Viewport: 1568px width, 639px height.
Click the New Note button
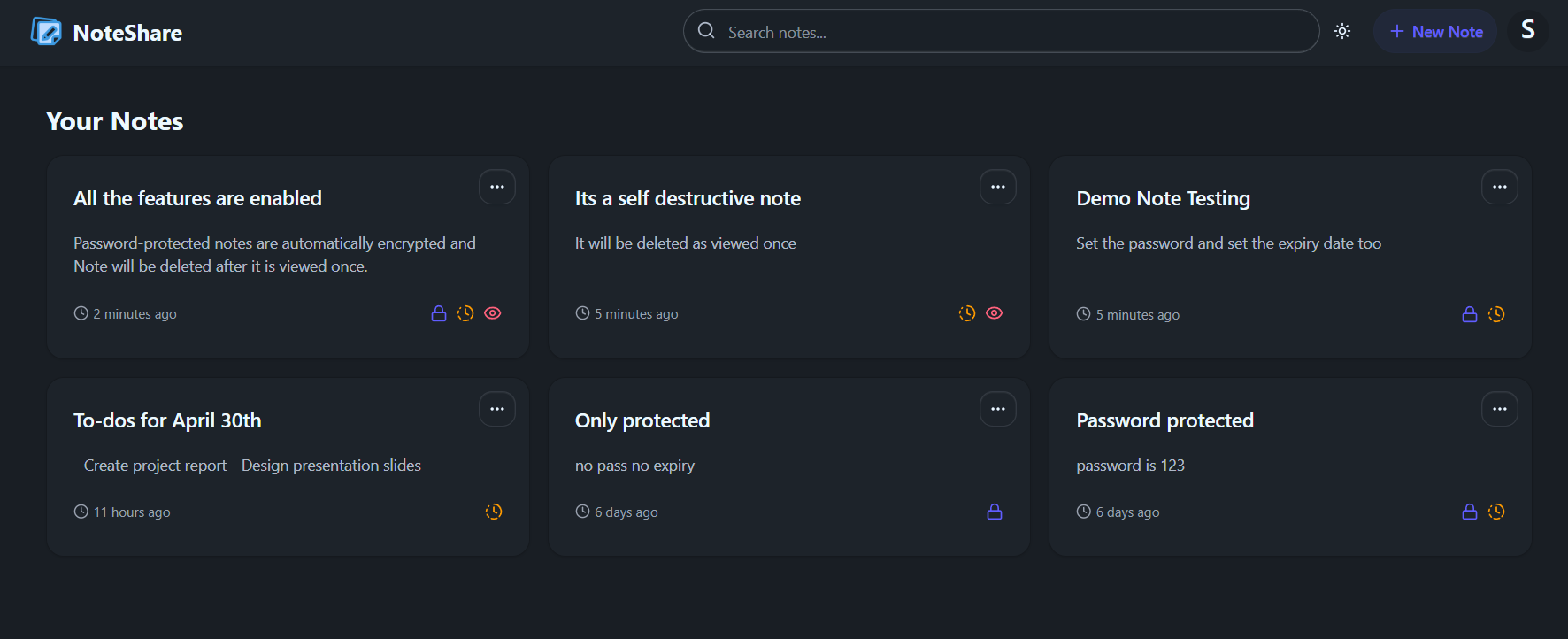point(1435,32)
